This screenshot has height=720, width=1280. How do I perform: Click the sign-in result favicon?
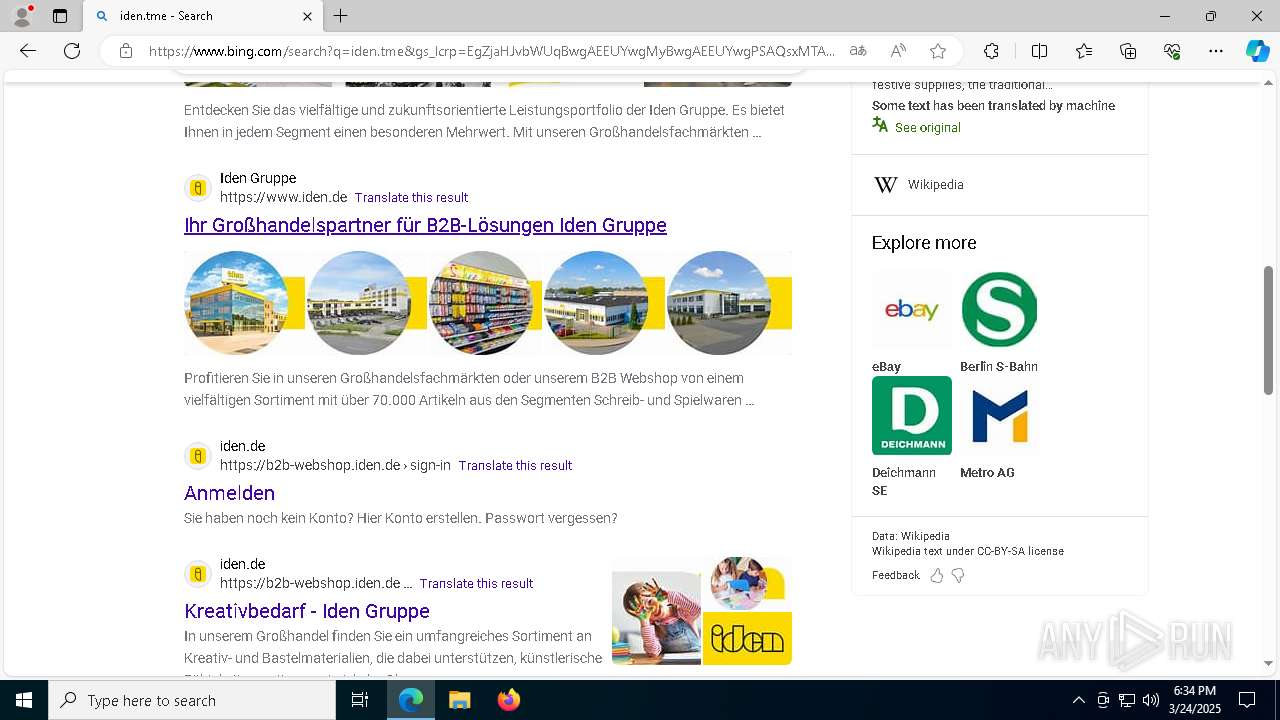click(x=198, y=456)
